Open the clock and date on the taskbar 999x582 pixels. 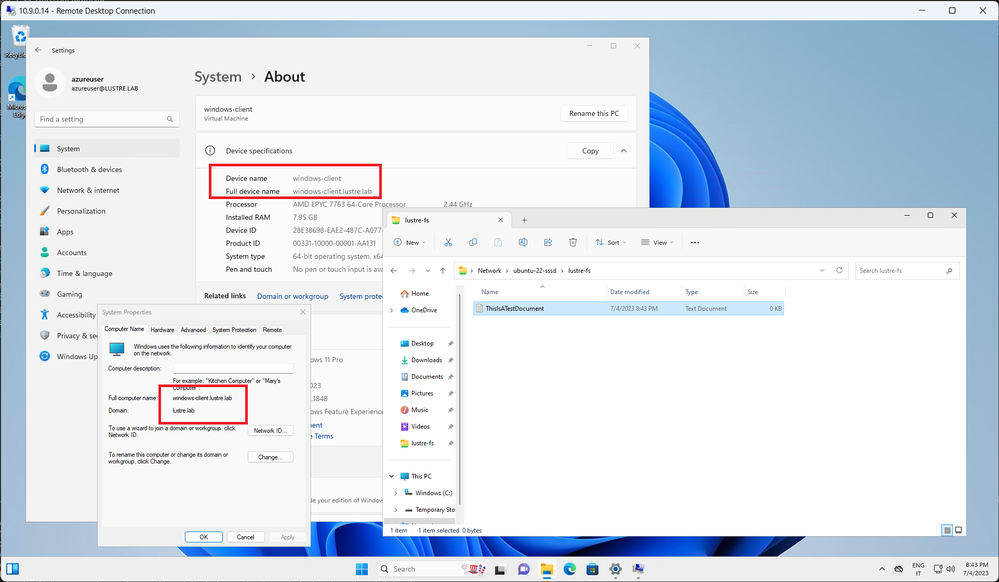click(x=977, y=569)
